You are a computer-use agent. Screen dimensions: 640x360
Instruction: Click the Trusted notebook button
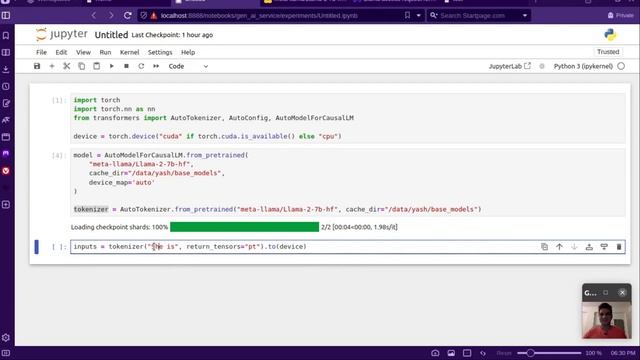pos(608,52)
